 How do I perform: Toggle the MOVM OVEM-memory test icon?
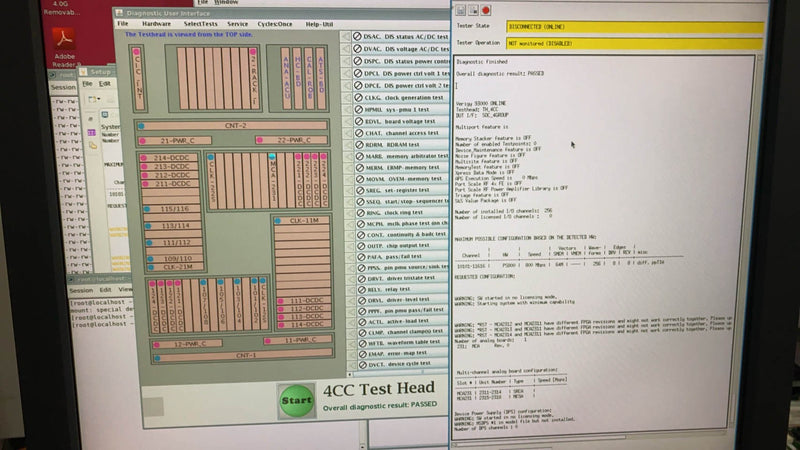[360, 179]
